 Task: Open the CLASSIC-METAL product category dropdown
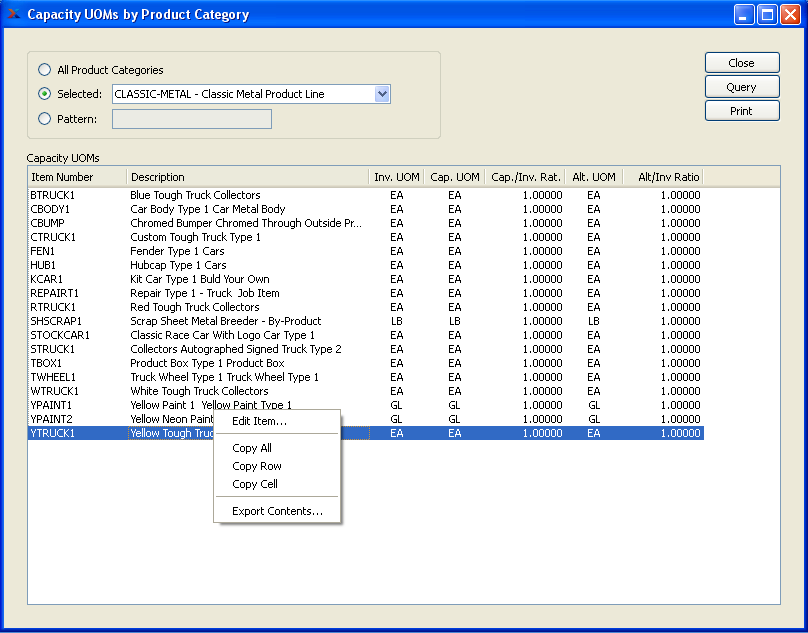[x=381, y=94]
